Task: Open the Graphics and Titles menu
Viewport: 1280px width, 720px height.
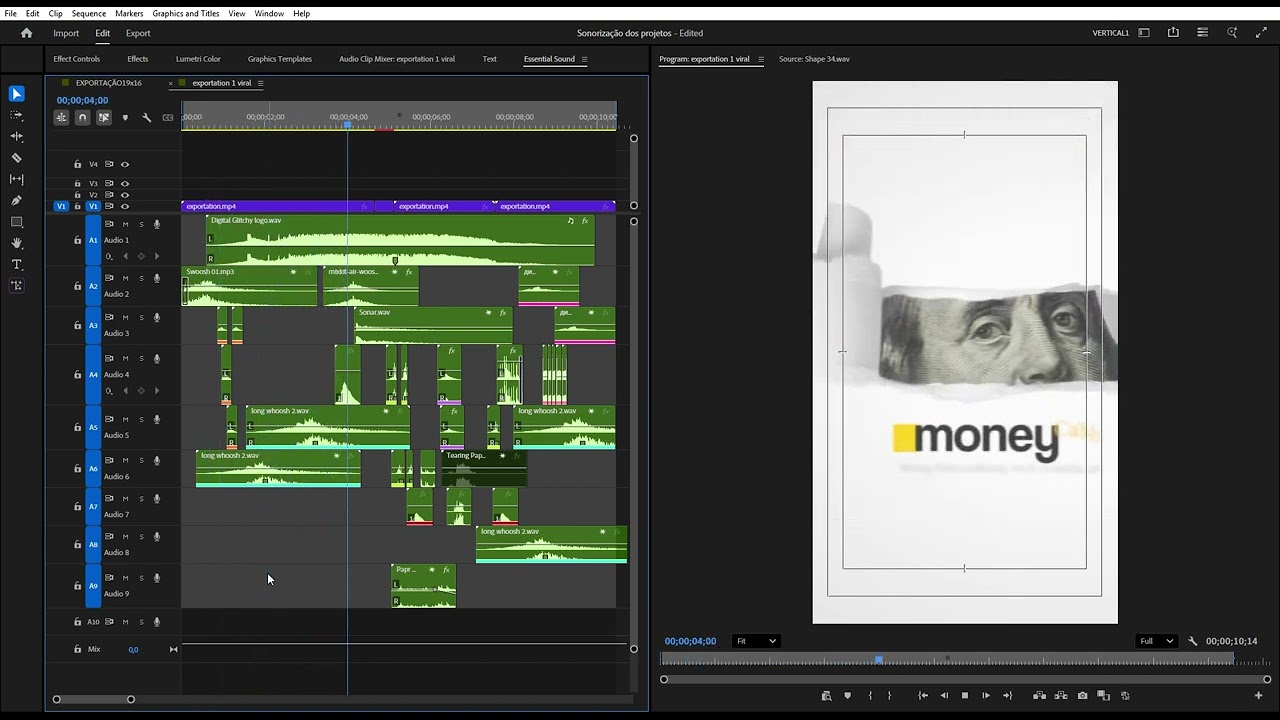Action: point(186,14)
